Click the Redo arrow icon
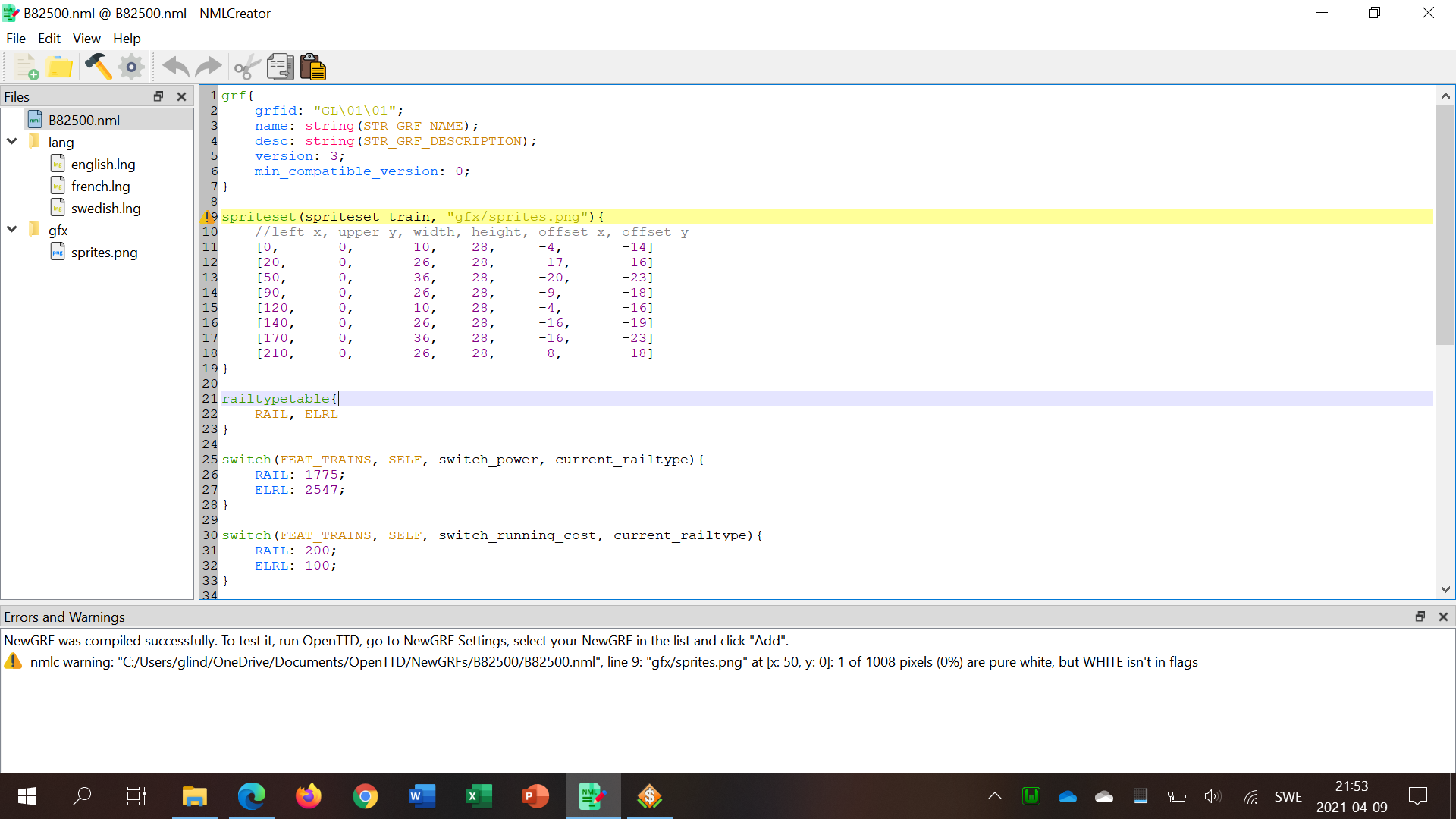This screenshot has height=819, width=1456. click(x=209, y=67)
